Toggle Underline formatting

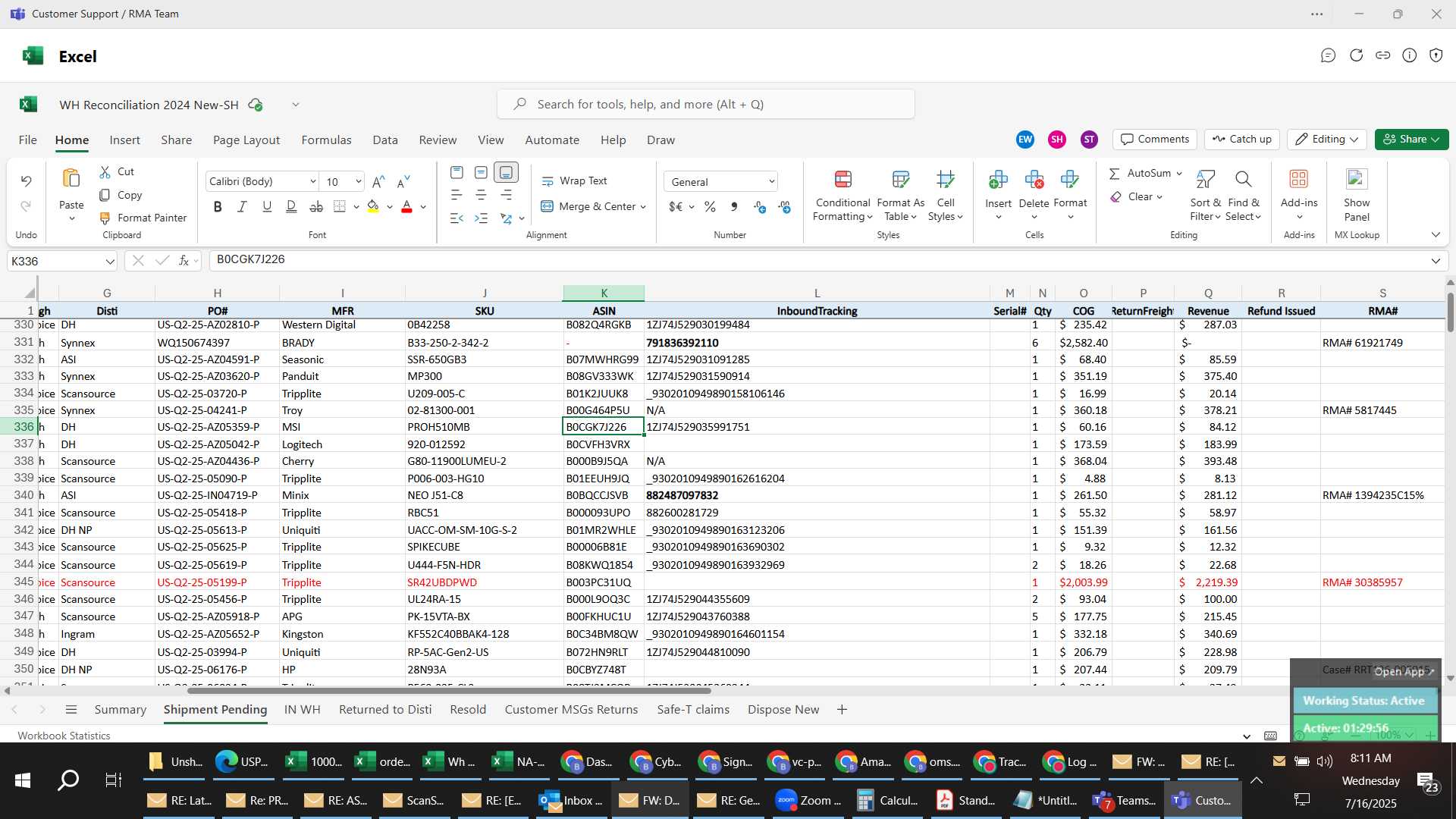tap(267, 206)
